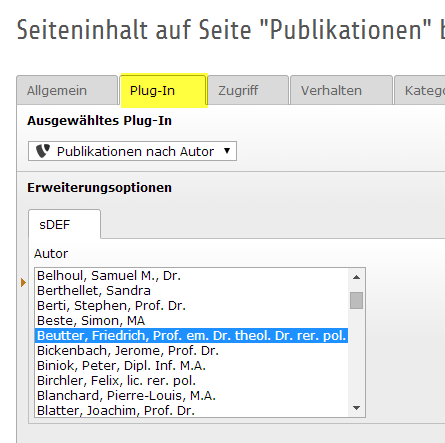Image resolution: width=445 pixels, height=443 pixels.
Task: Open the Publikationen nach Autor dropdown
Action: [132, 151]
